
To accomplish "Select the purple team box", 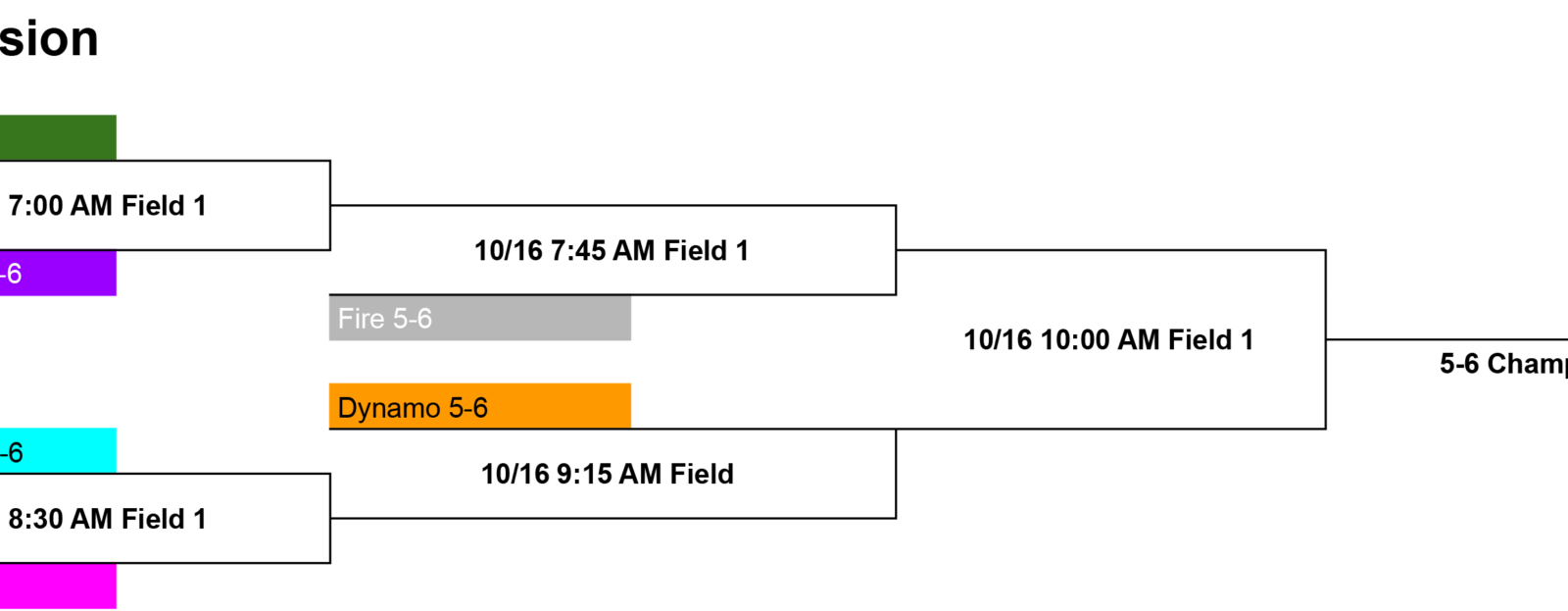I will (58, 273).
